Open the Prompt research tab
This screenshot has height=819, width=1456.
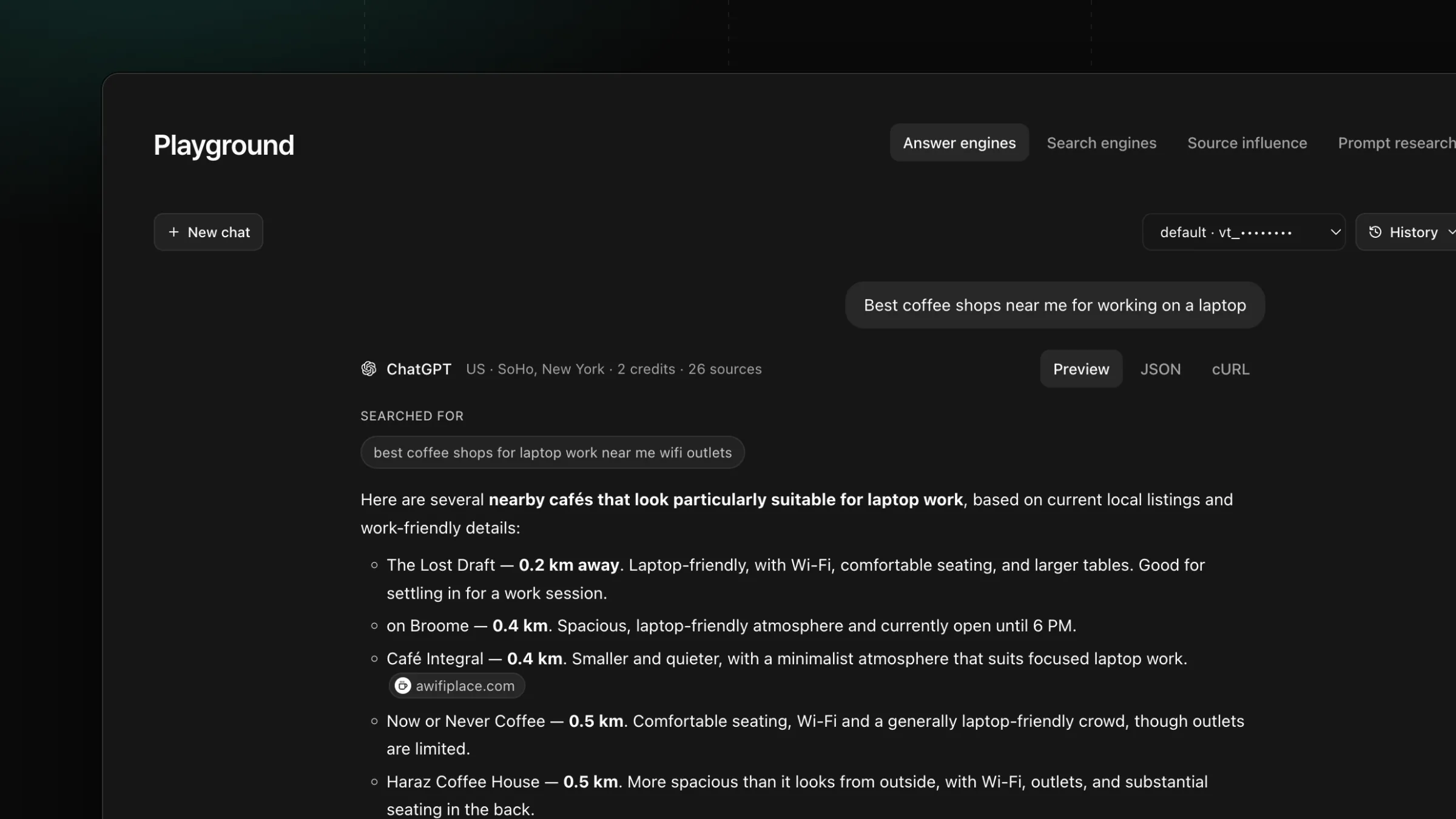[x=1397, y=143]
